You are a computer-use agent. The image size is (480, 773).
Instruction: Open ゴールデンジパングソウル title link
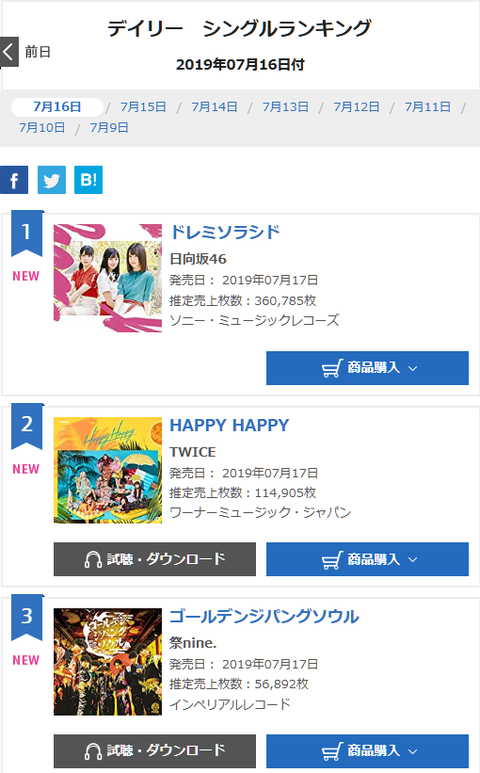264,616
